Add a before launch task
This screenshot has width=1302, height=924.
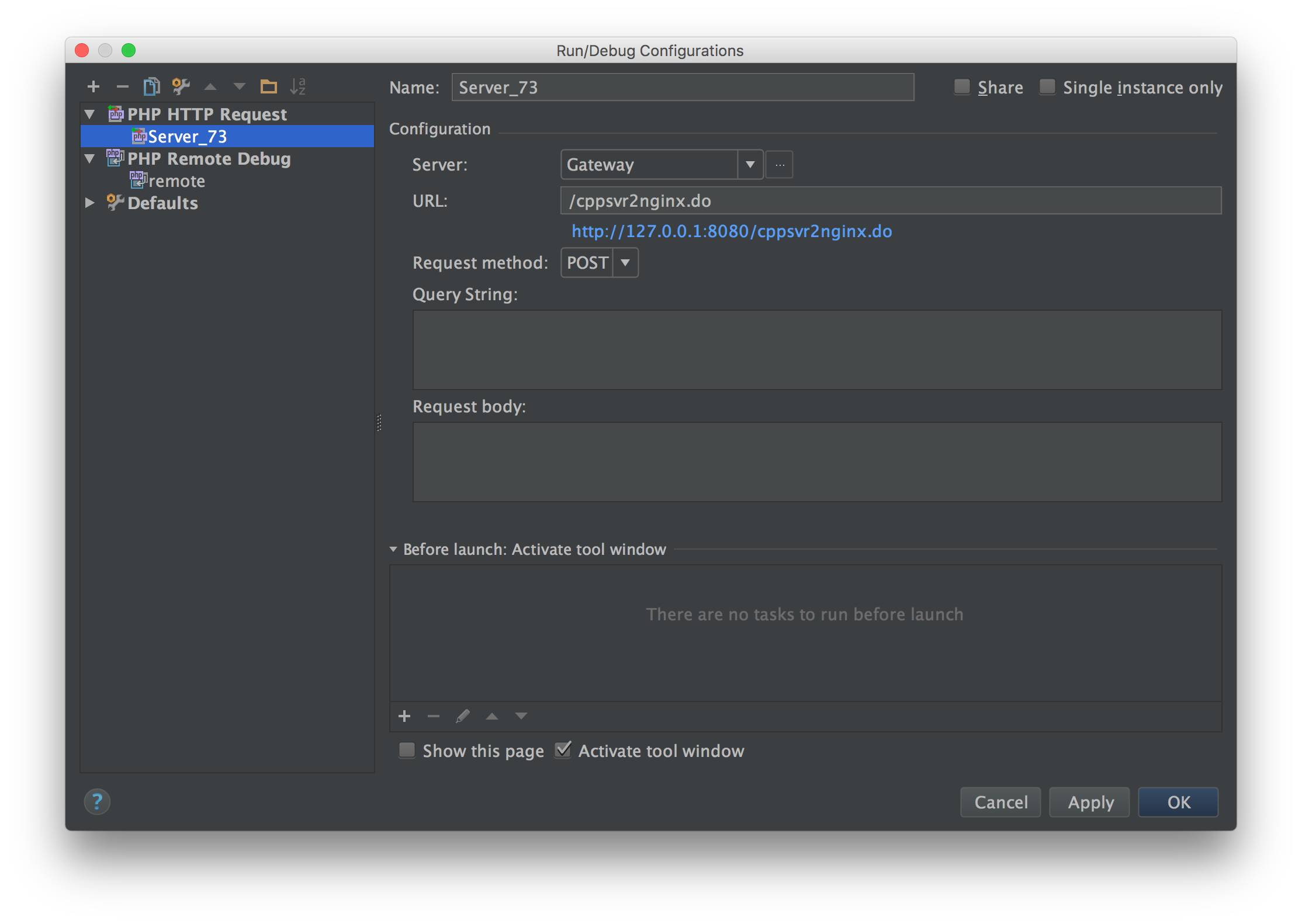point(404,716)
